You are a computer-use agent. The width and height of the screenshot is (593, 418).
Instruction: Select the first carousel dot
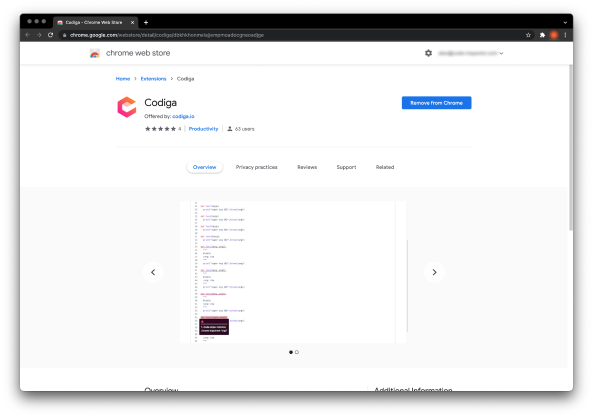(290, 352)
